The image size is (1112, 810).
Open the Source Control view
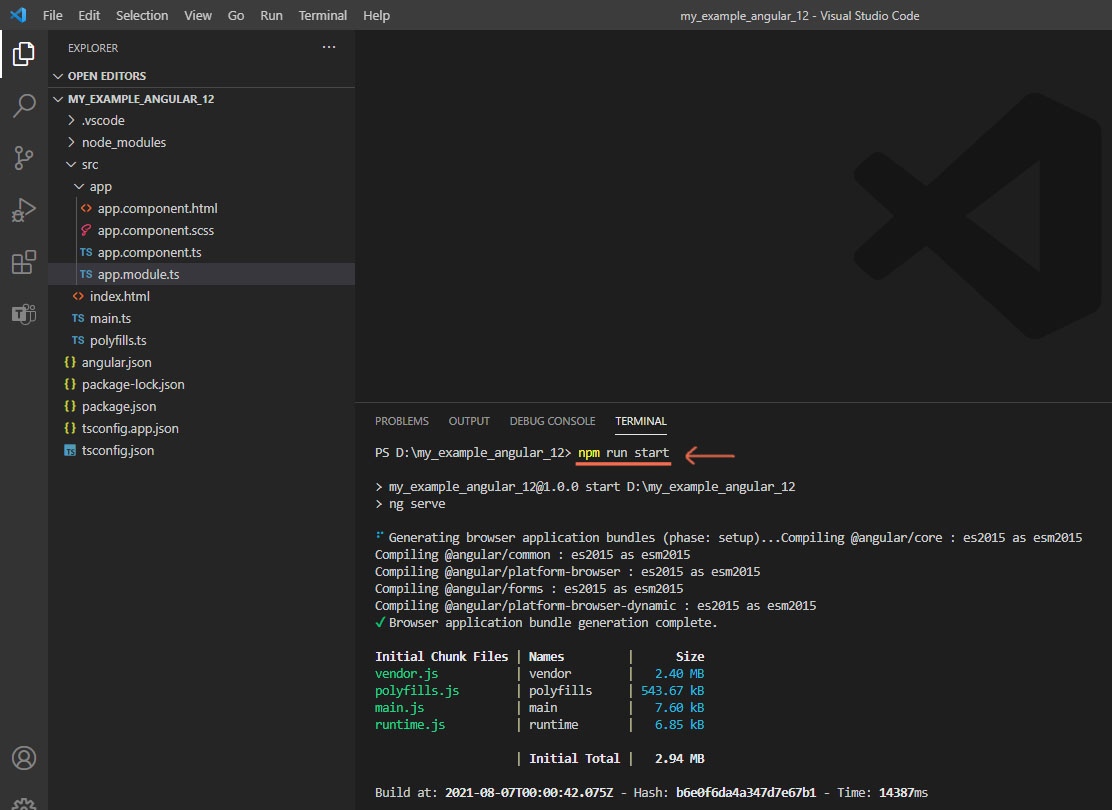[x=24, y=158]
